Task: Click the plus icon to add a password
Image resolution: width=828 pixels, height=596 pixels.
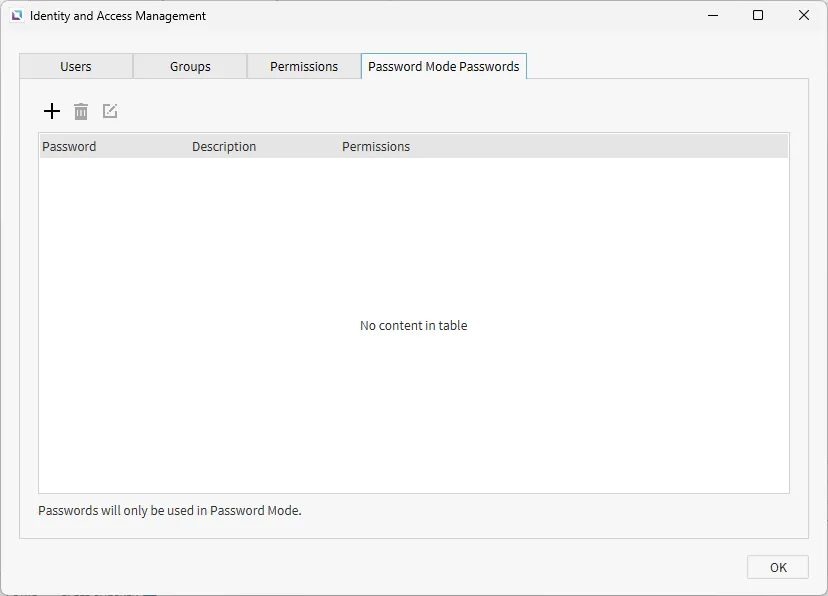Action: click(x=52, y=111)
